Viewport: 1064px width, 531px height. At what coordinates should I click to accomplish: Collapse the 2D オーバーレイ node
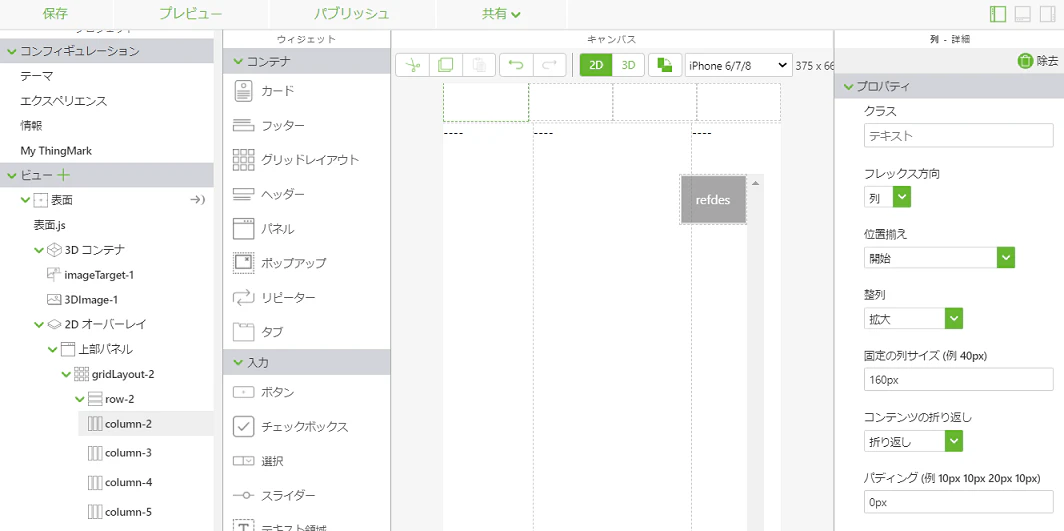click(39, 324)
